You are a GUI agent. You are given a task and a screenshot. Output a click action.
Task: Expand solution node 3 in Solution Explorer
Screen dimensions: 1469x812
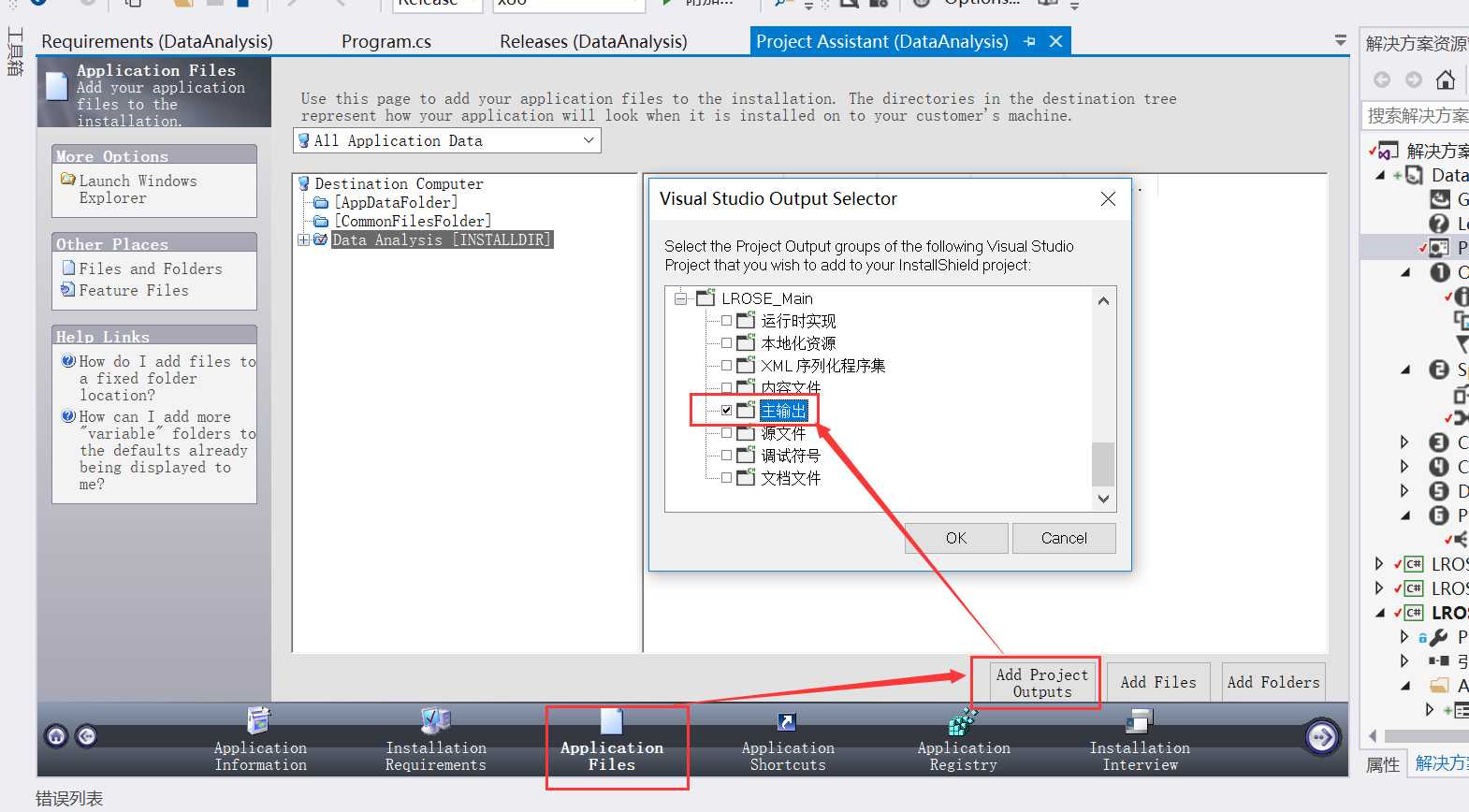1404,442
